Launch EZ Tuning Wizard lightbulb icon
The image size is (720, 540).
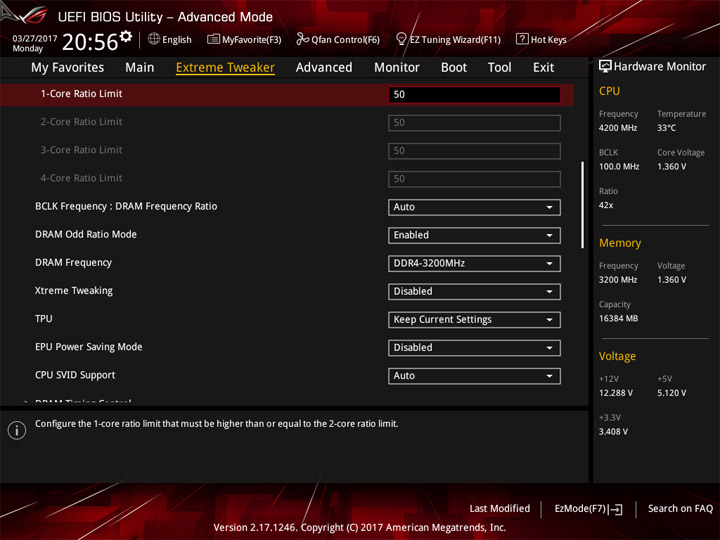(401, 39)
